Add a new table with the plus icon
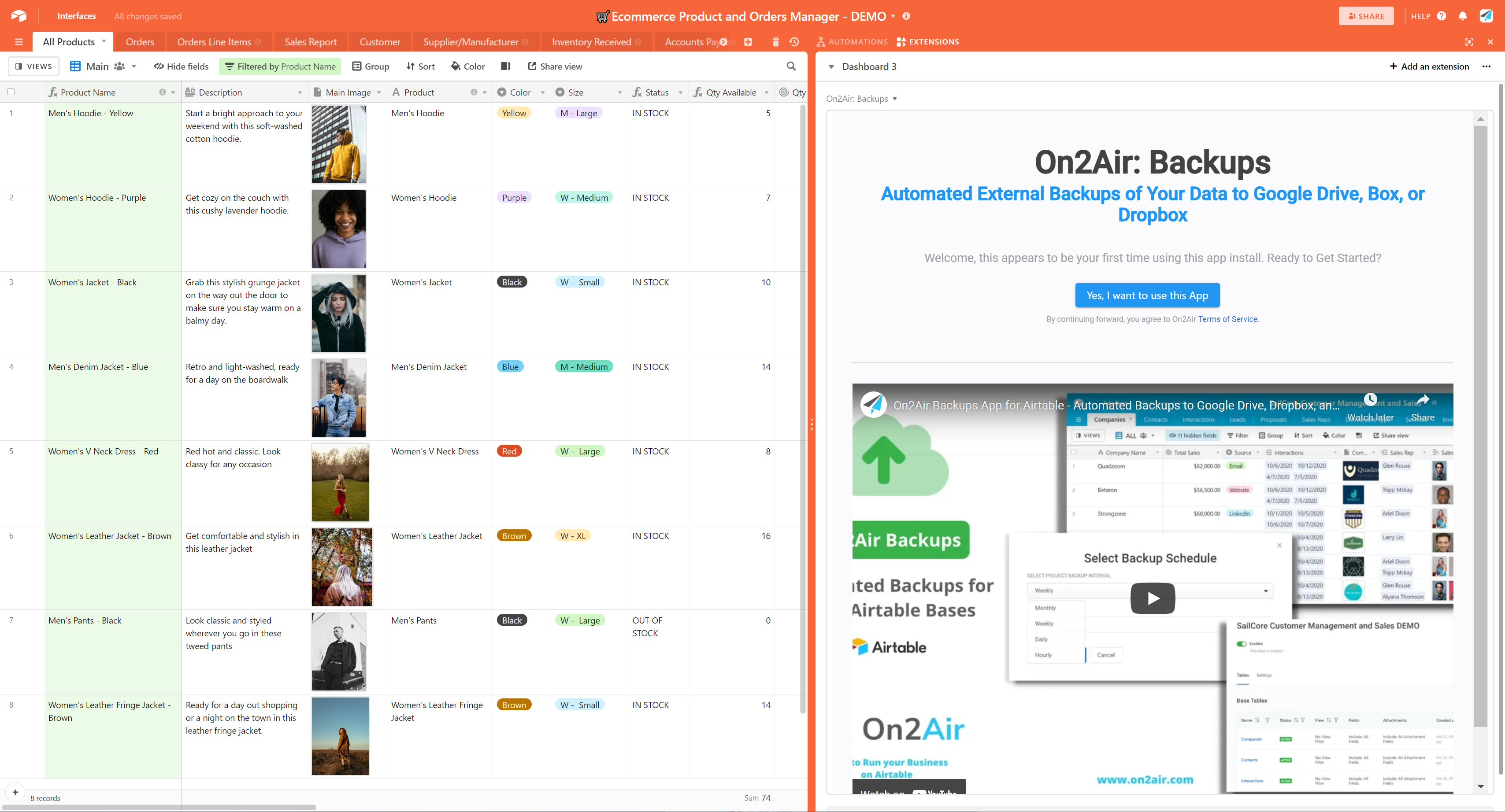This screenshot has width=1505, height=812. point(748,41)
